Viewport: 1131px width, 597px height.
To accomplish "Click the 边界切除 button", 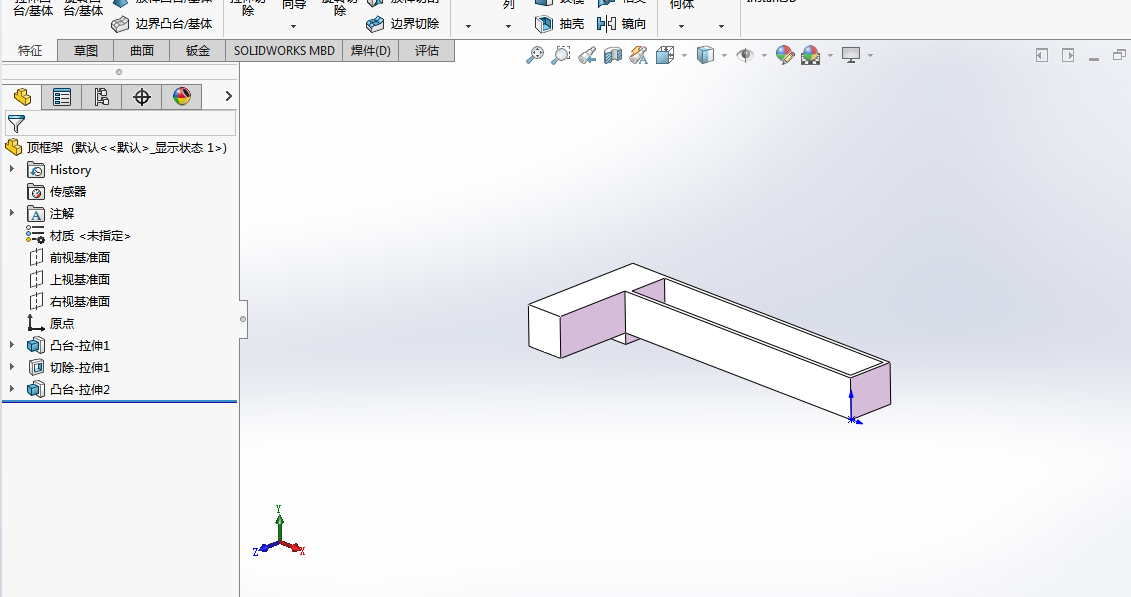I will click(x=402, y=24).
